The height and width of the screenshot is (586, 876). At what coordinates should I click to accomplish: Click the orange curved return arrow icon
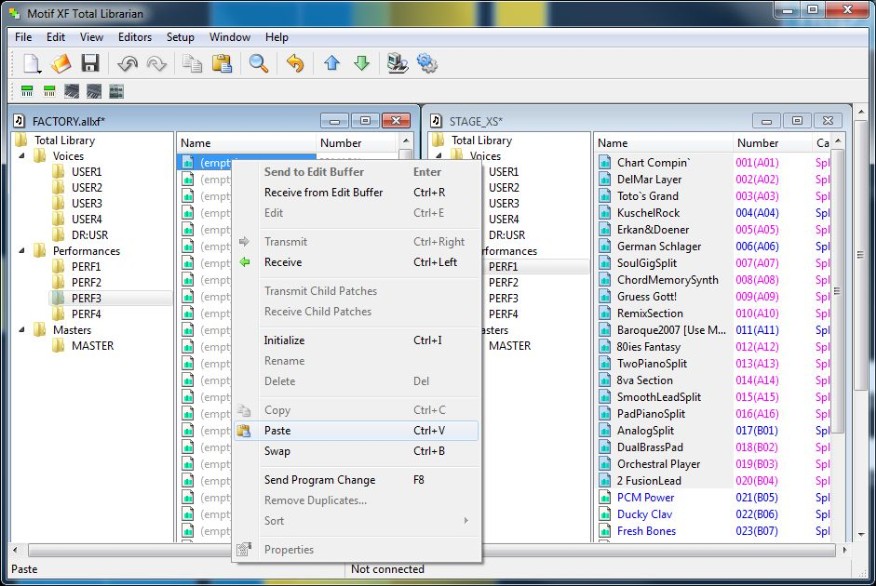pyautogui.click(x=295, y=64)
